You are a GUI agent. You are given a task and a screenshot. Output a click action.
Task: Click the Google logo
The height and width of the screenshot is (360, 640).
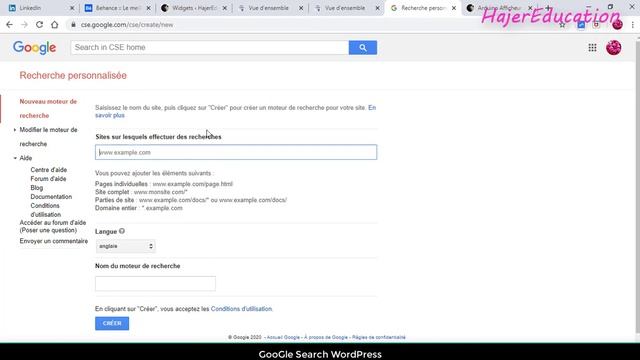[35, 48]
